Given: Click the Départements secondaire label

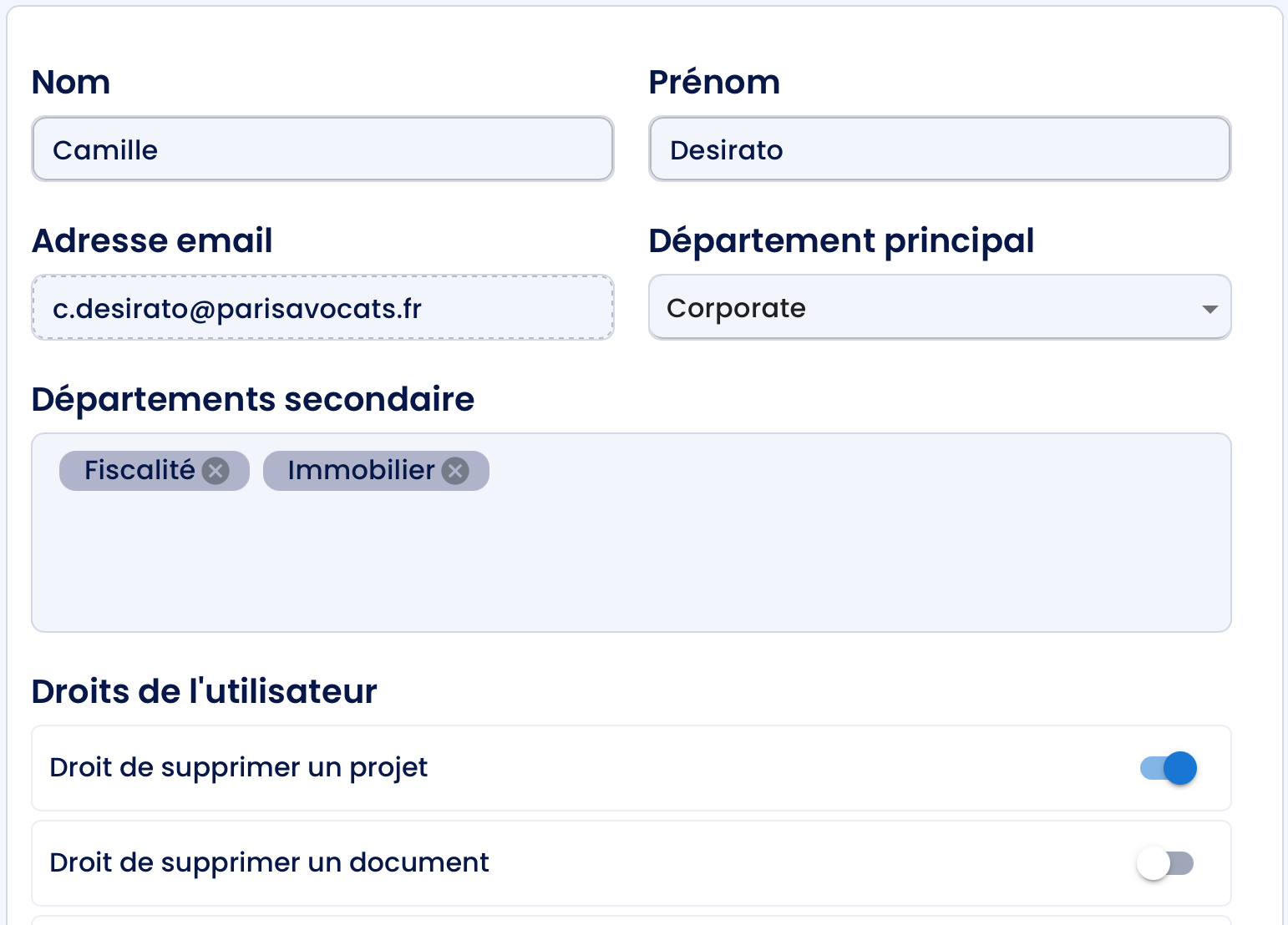Looking at the screenshot, I should point(253,400).
